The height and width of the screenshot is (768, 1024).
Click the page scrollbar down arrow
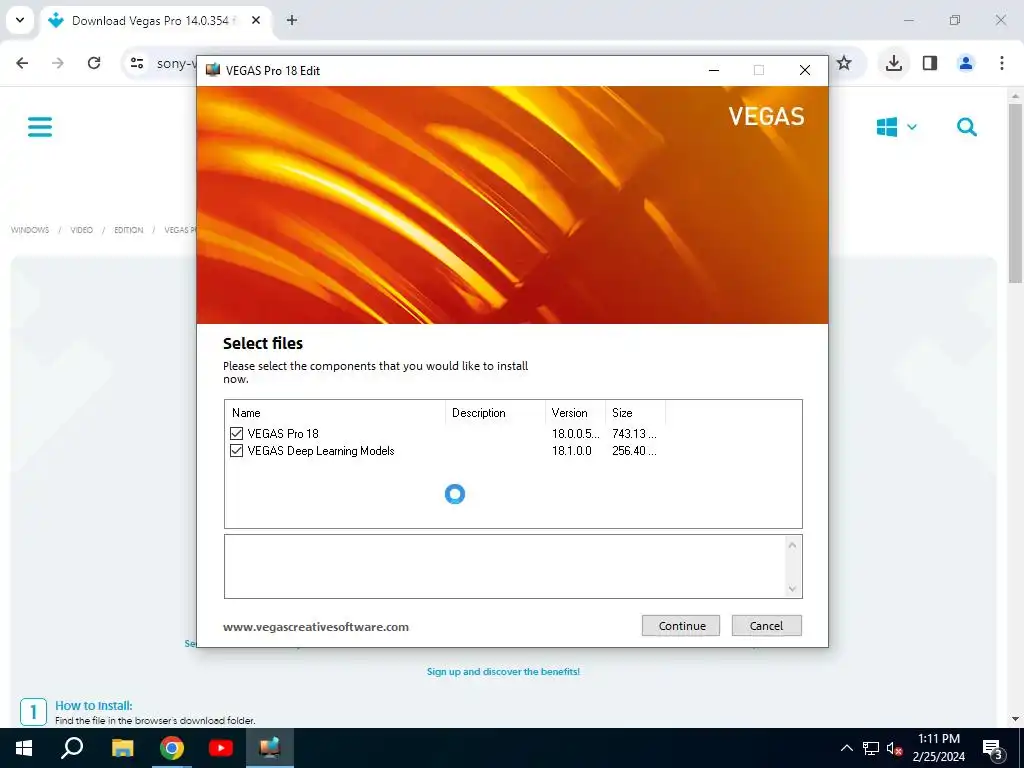(x=1015, y=719)
